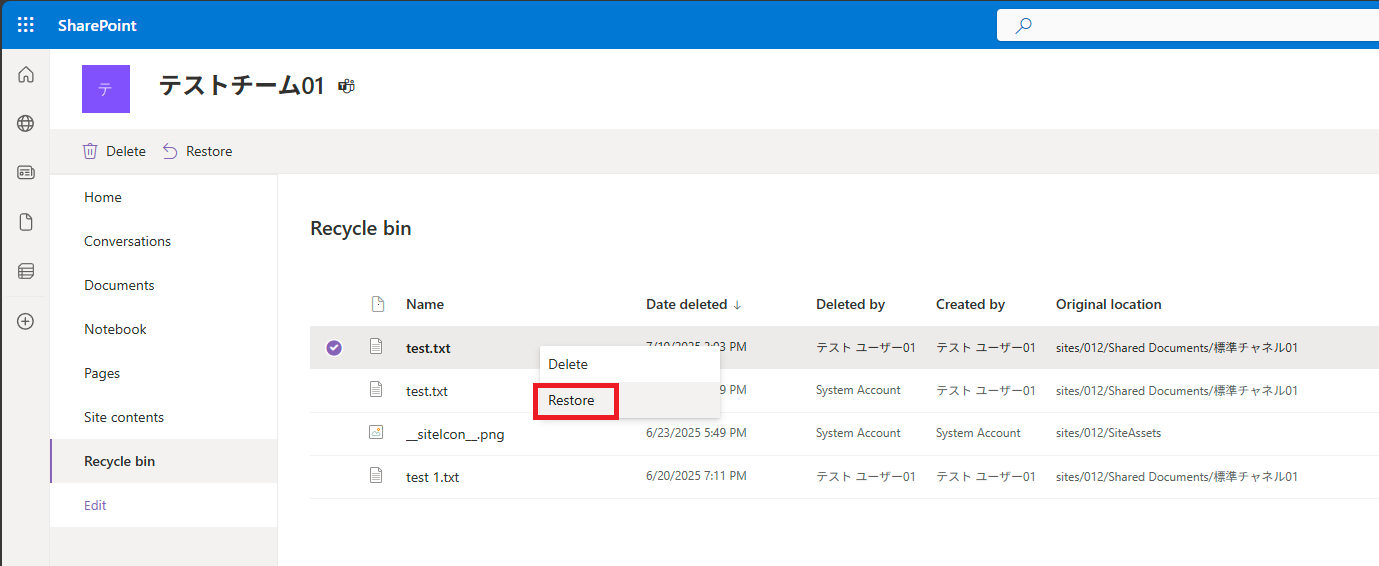Image resolution: width=1379 pixels, height=566 pixels.
Task: Click the search magnifier icon
Action: (1023, 26)
